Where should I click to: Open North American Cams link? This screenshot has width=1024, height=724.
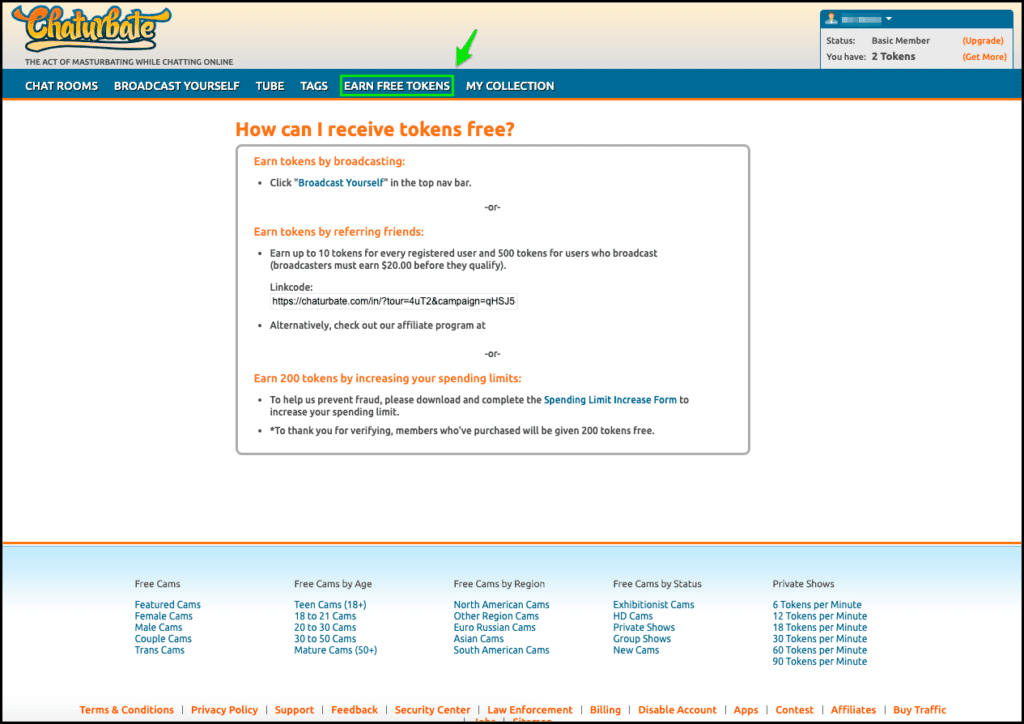[x=502, y=605]
